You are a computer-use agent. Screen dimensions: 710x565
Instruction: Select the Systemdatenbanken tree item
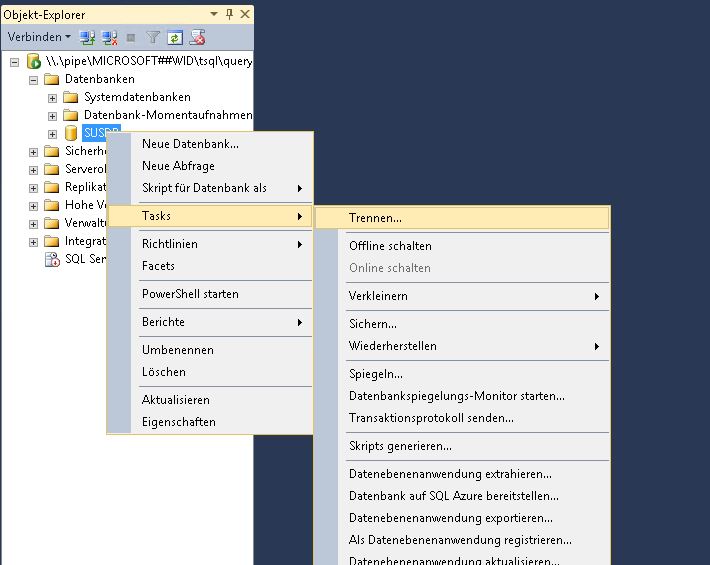pos(137,97)
